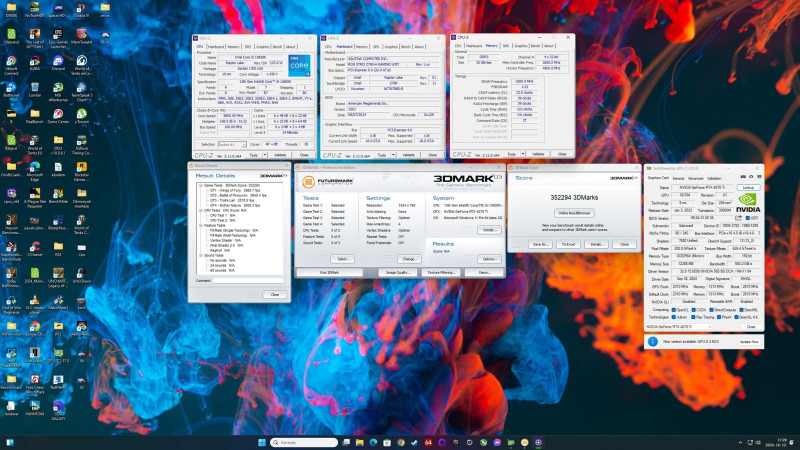Open File Explorer from the taskbar

(x=359, y=442)
